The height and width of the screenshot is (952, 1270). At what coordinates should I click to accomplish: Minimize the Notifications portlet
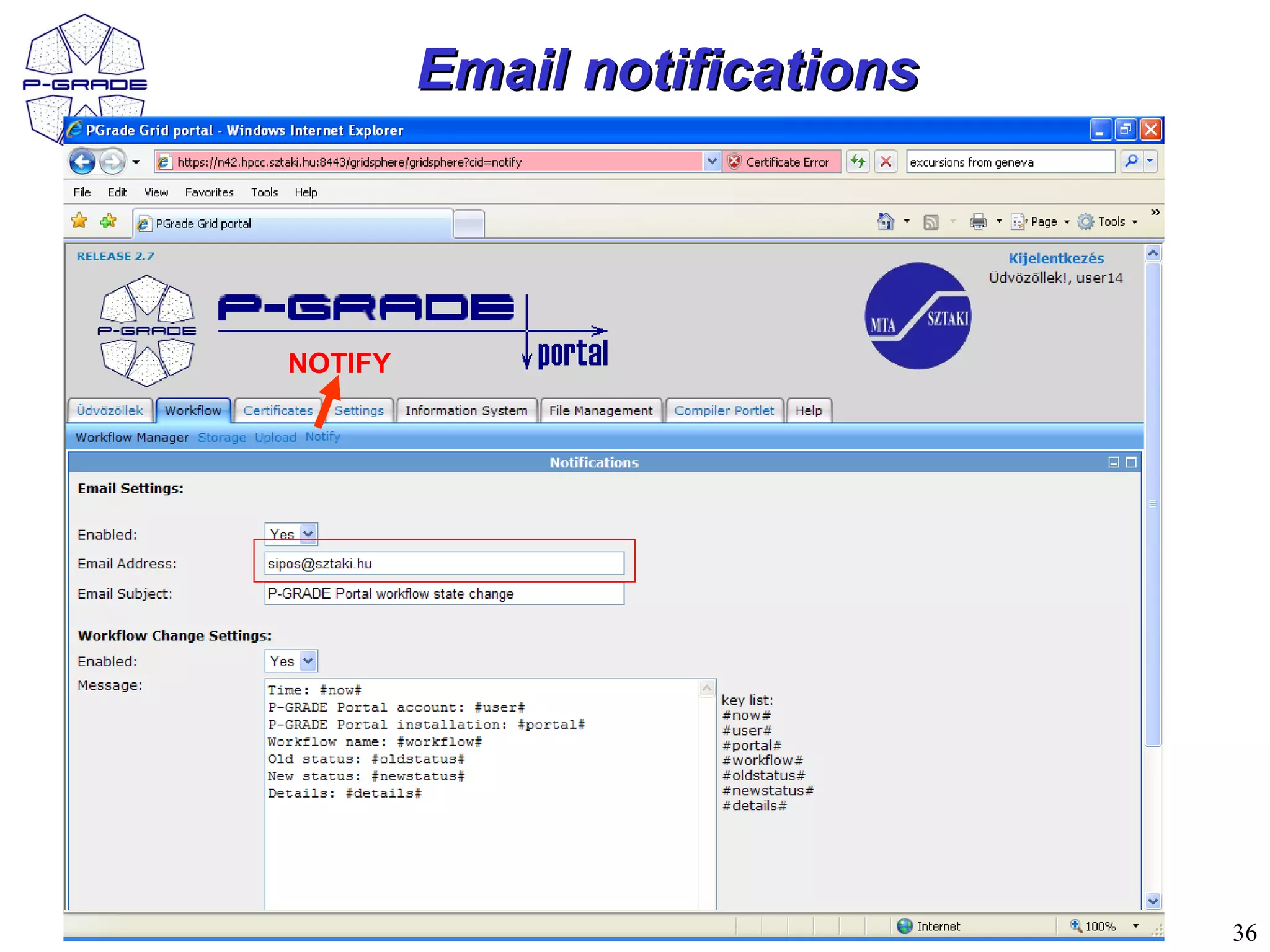1114,462
